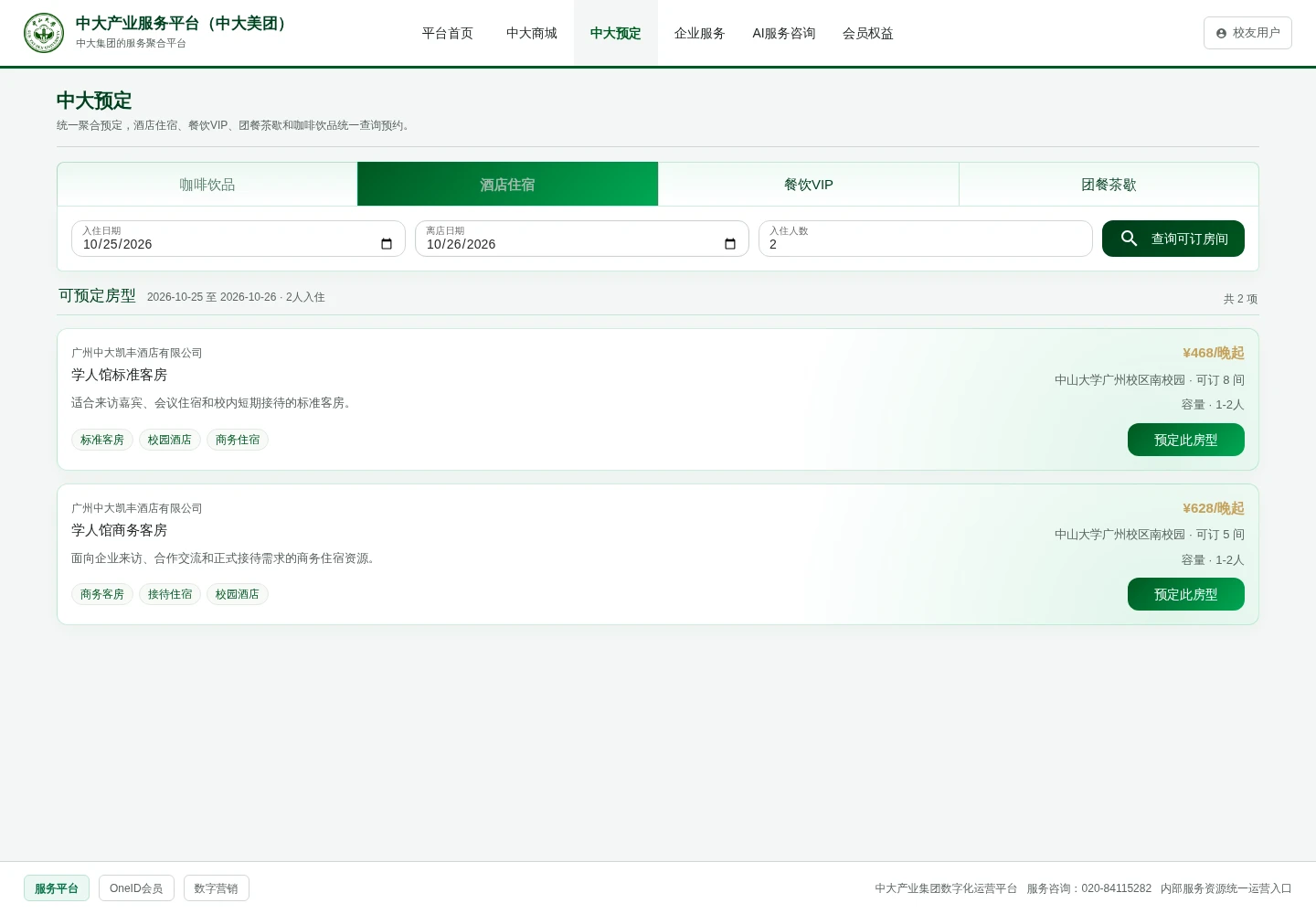Click the 校园酒店 tag on 学人馆标准客房
Image resolution: width=1316 pixels, height=914 pixels.
[170, 440]
